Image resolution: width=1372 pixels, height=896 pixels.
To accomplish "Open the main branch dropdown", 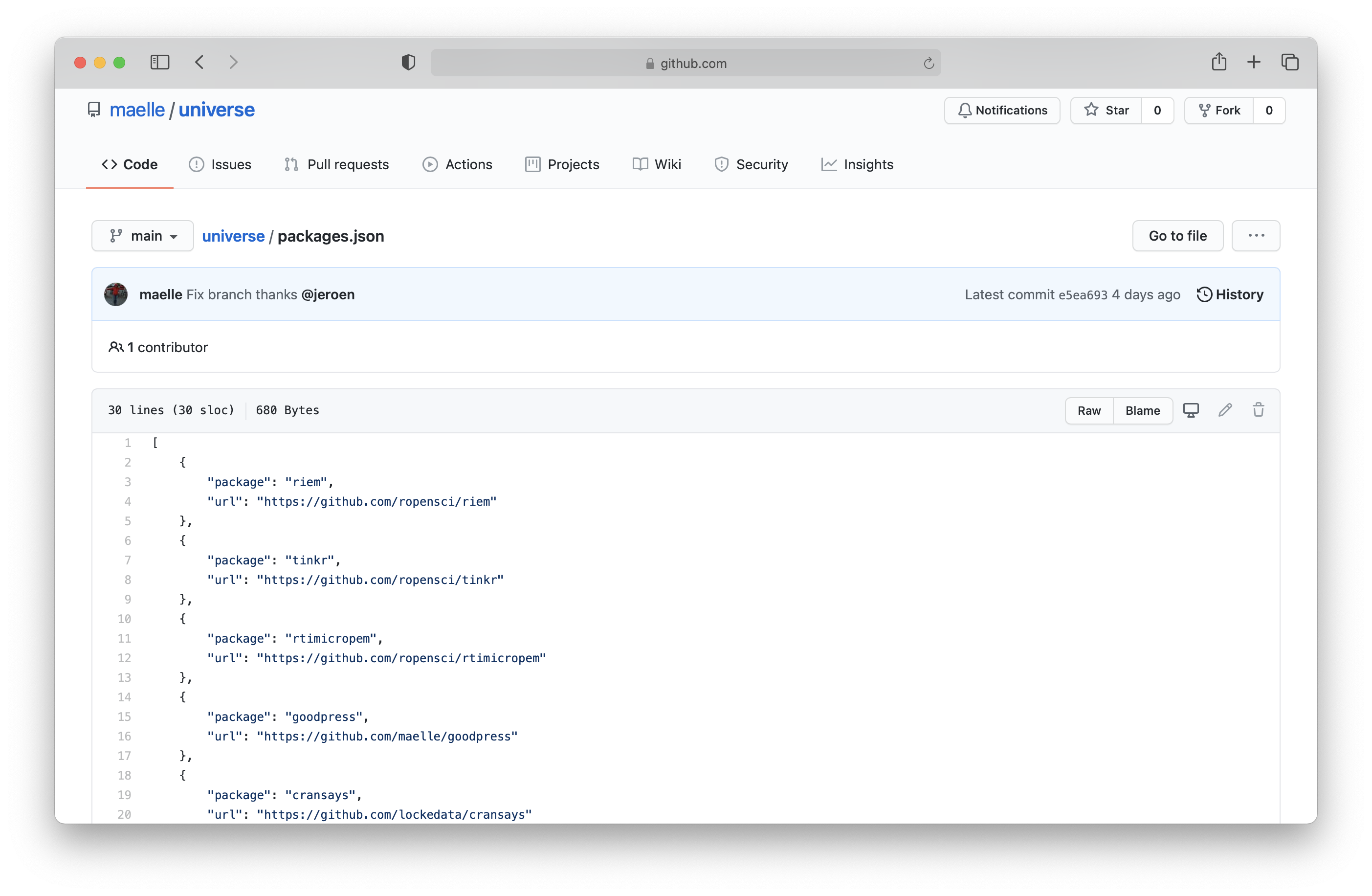I will (142, 236).
